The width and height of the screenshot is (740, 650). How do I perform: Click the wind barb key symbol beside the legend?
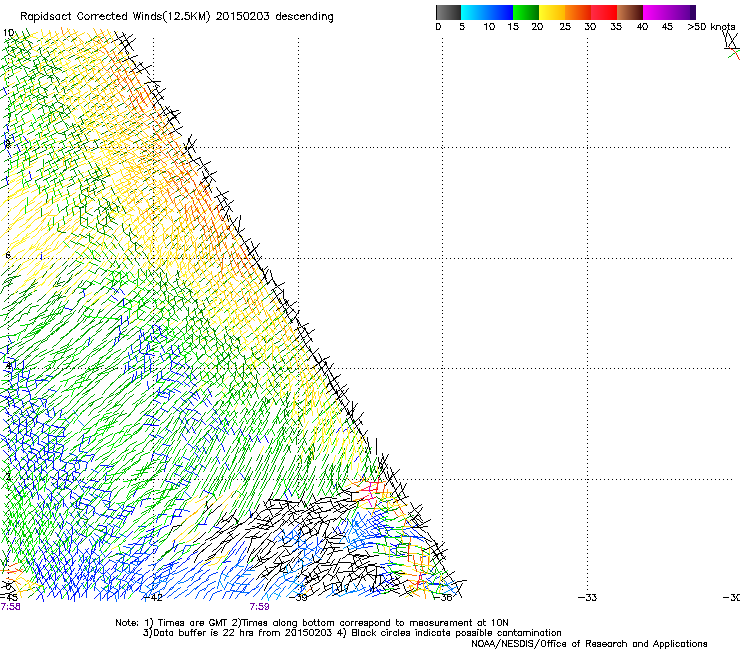tap(732, 46)
